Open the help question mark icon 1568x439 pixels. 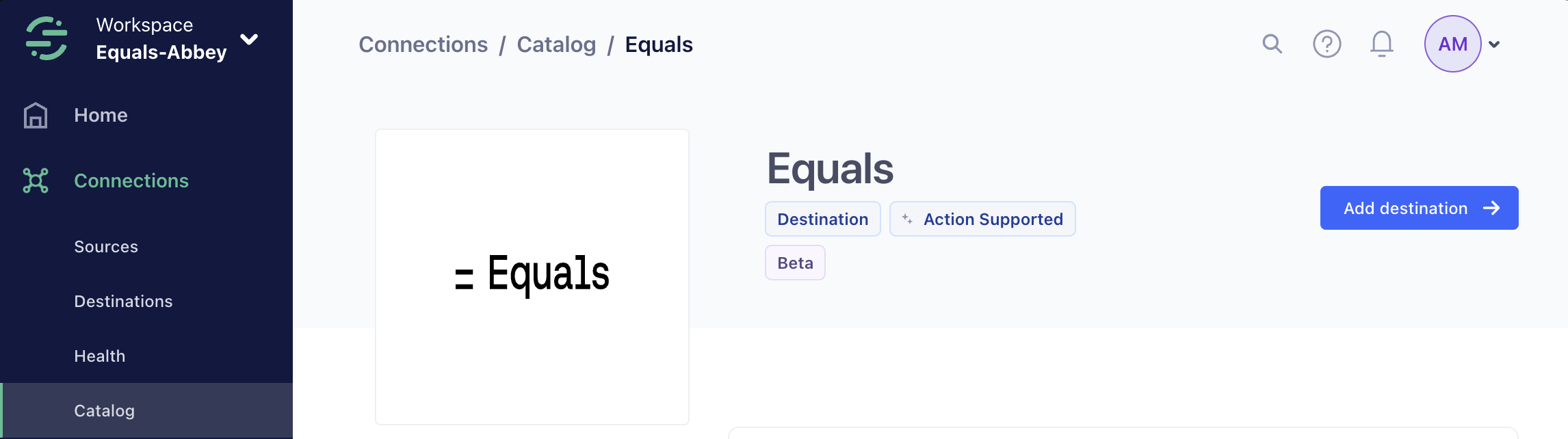1327,44
